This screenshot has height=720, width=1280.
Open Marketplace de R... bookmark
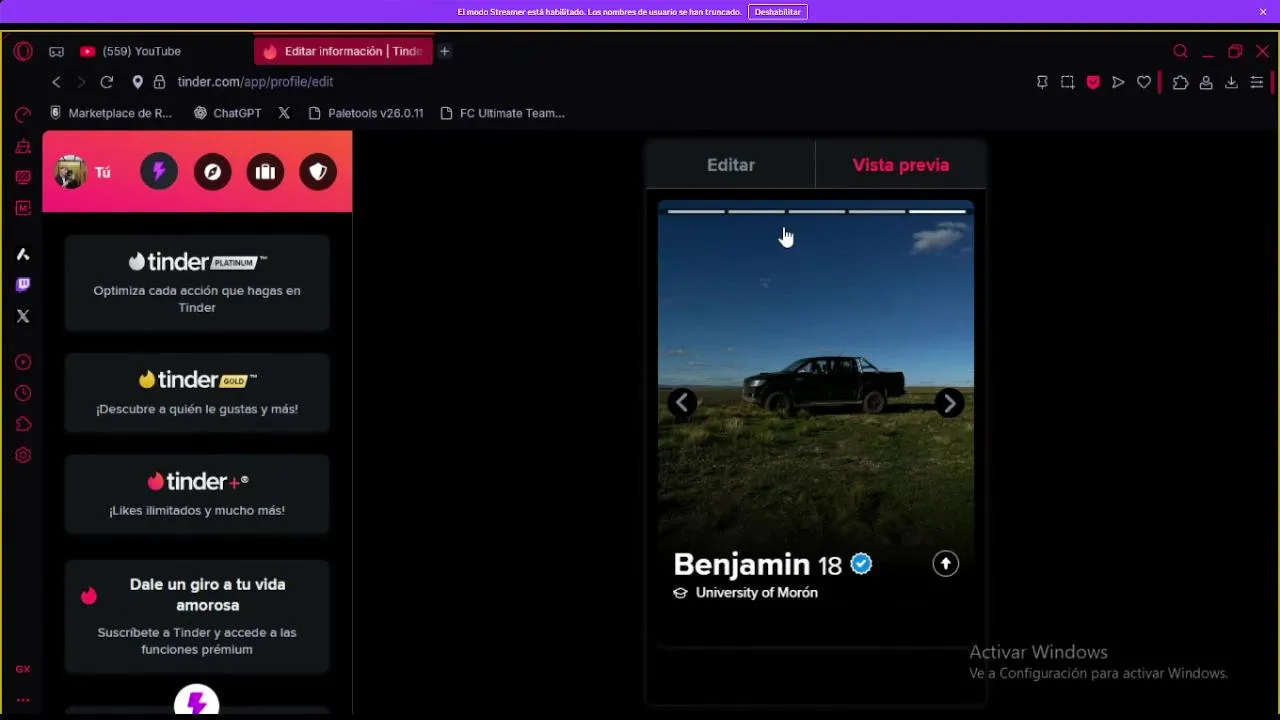tap(111, 113)
